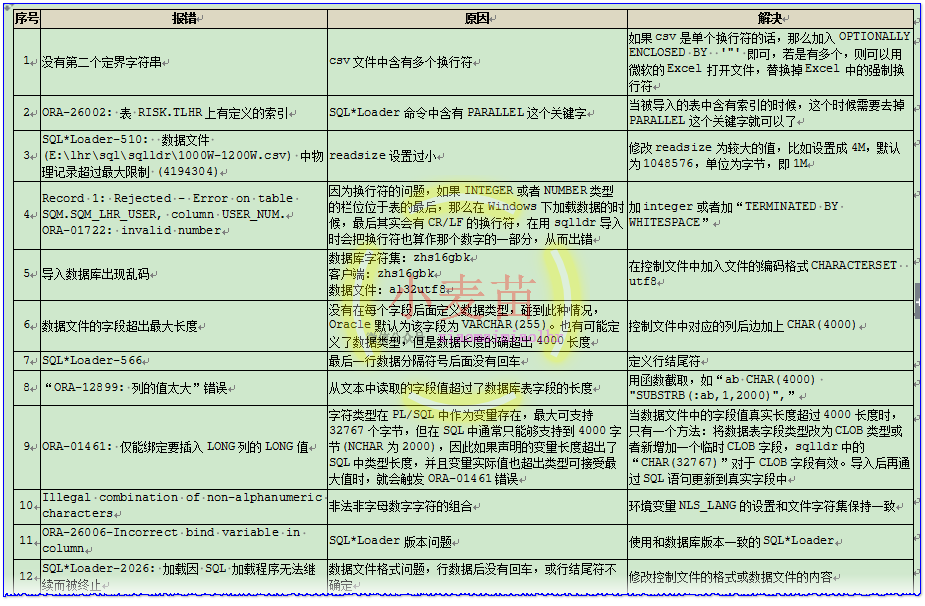Screen dimensions: 925x606
Task: Select the ORA-01461 LONG 值 error cell
Action: click(184, 447)
